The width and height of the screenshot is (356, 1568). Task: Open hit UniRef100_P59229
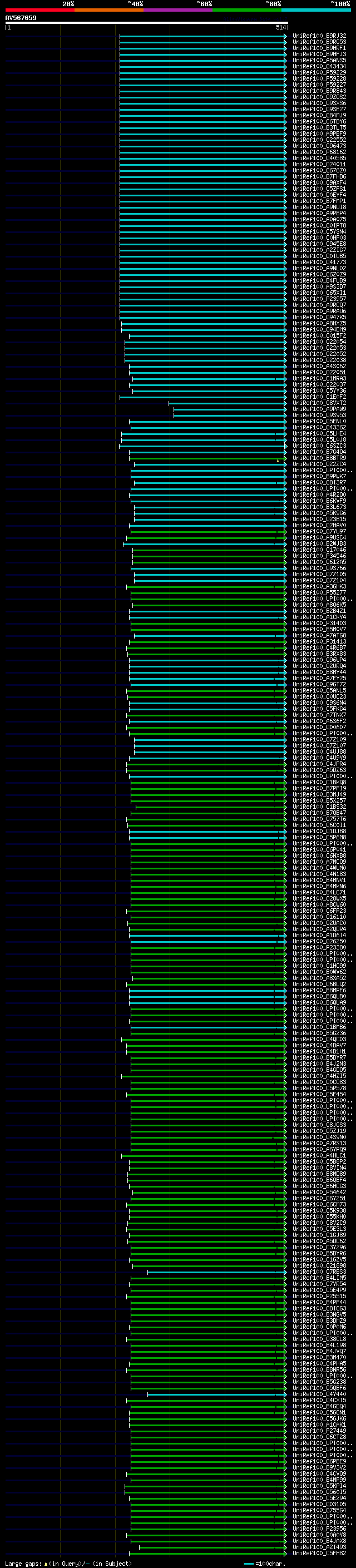click(x=319, y=72)
